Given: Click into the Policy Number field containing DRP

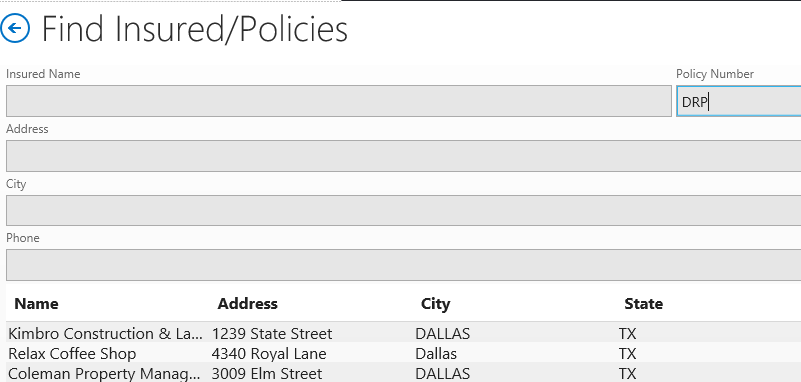Looking at the screenshot, I should point(739,101).
